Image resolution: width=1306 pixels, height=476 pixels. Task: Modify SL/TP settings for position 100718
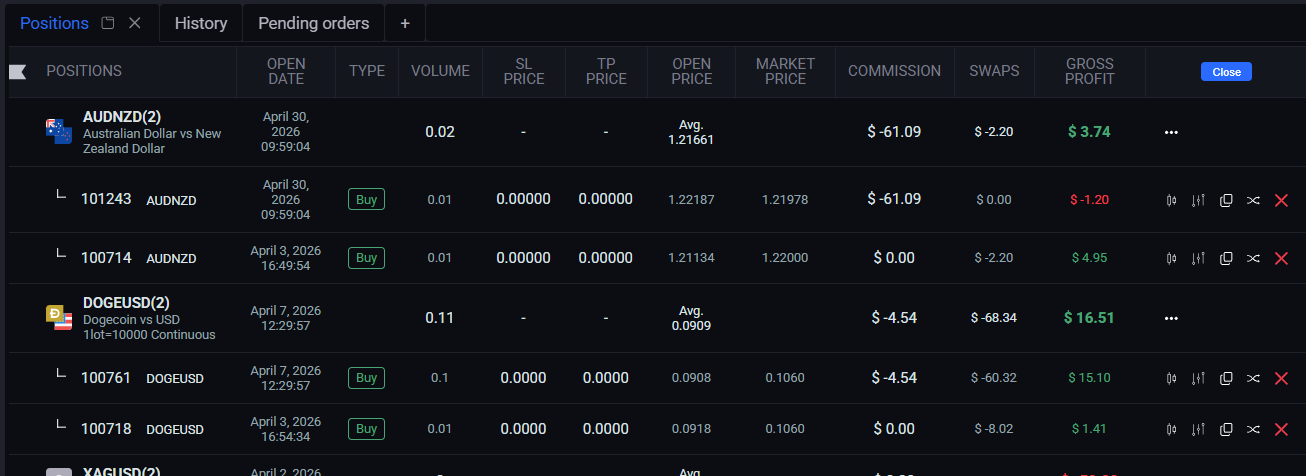pyautogui.click(x=1198, y=429)
